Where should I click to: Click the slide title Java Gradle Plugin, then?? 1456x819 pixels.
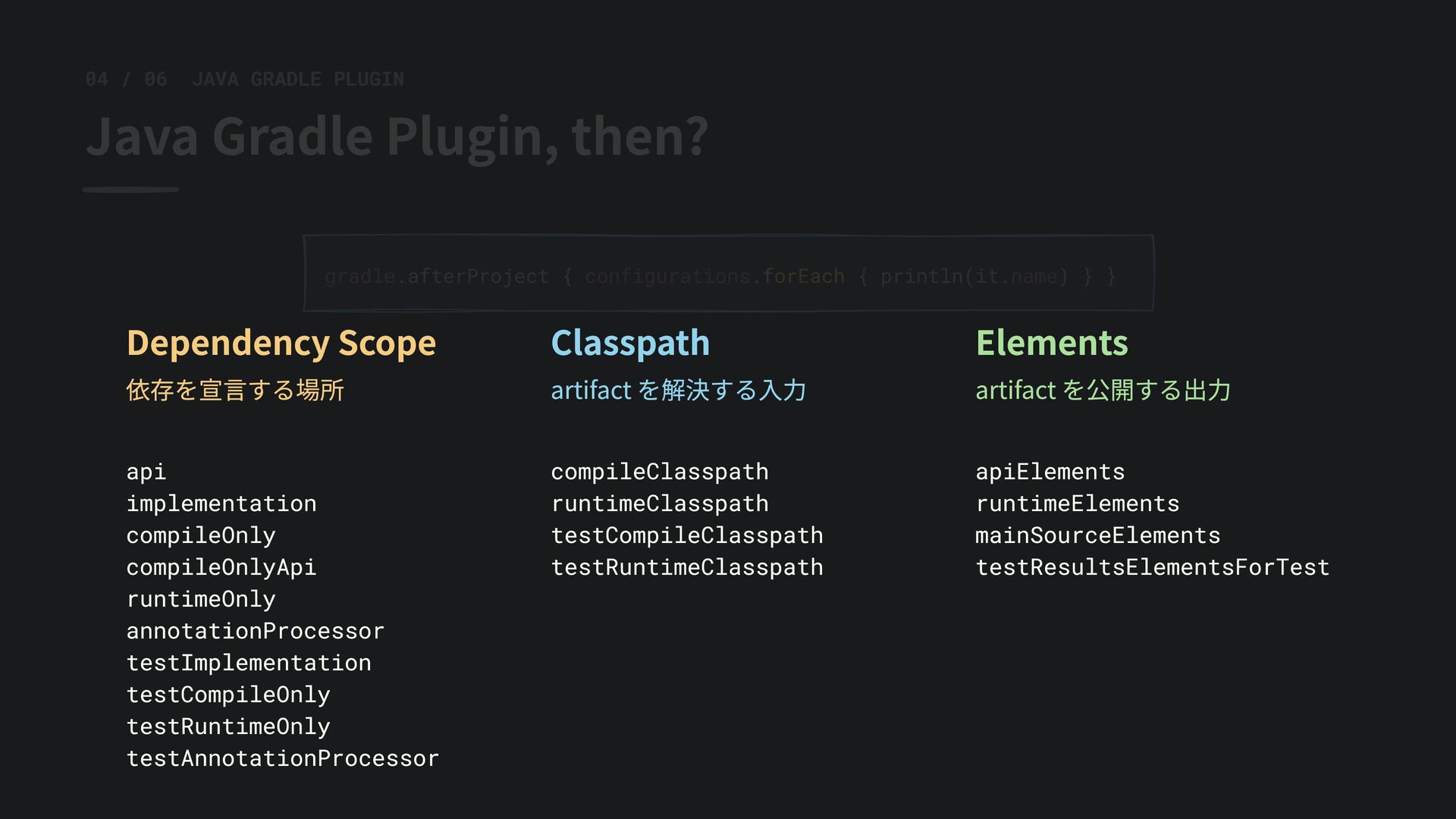click(397, 137)
